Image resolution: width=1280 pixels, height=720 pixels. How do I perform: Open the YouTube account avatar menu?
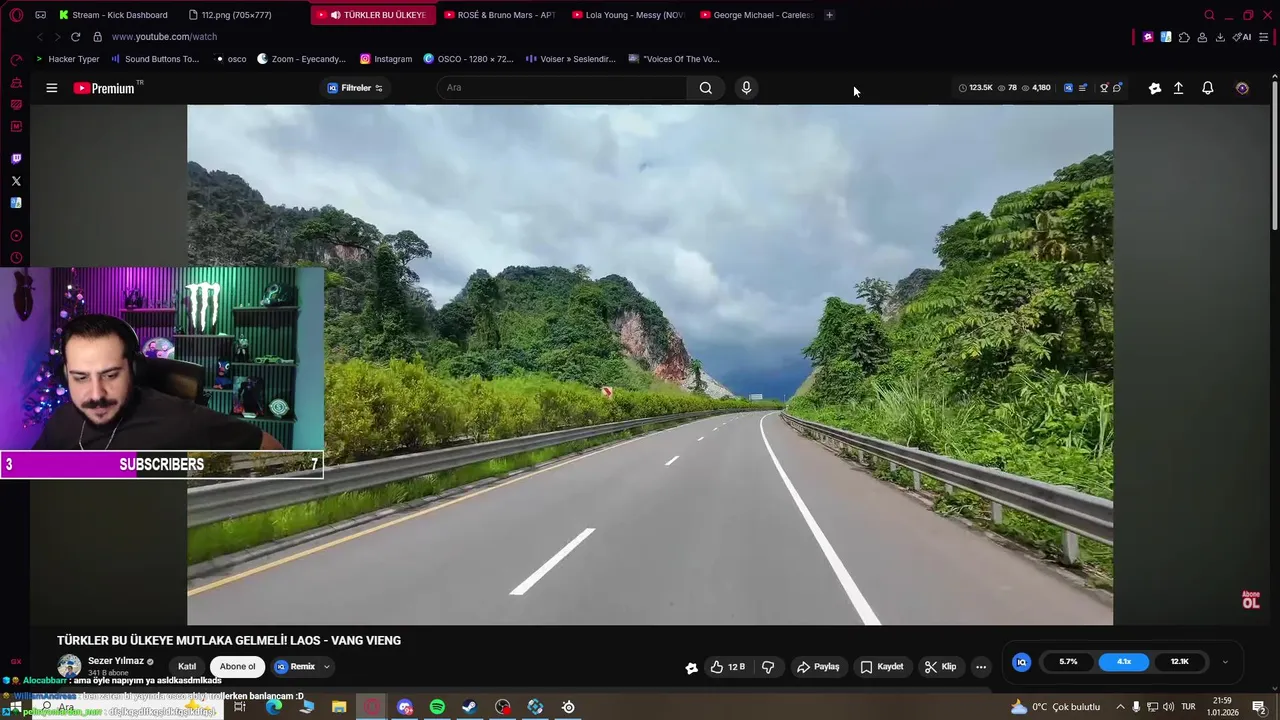click(x=1242, y=88)
